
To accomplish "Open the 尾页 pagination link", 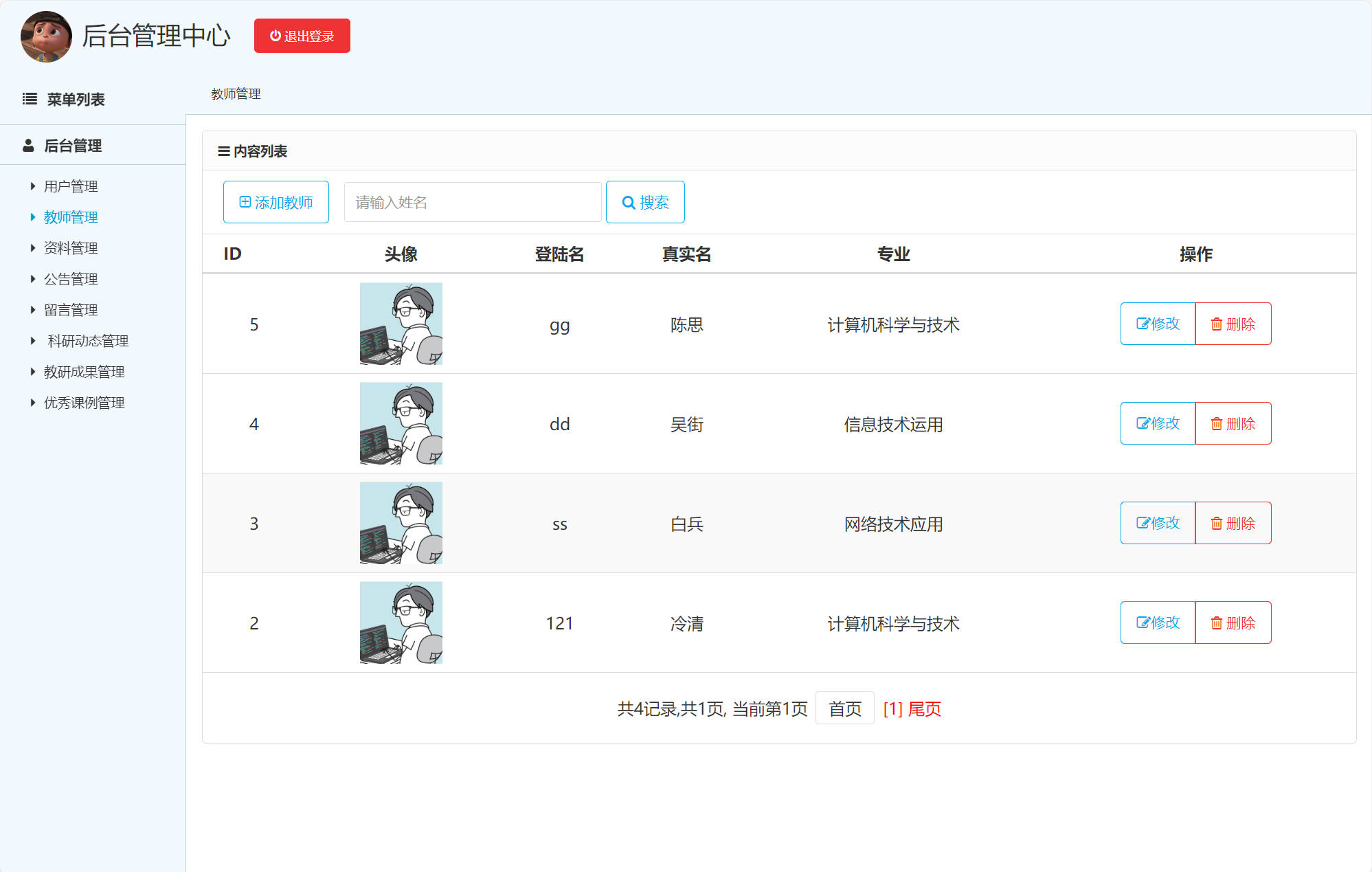I will (924, 708).
